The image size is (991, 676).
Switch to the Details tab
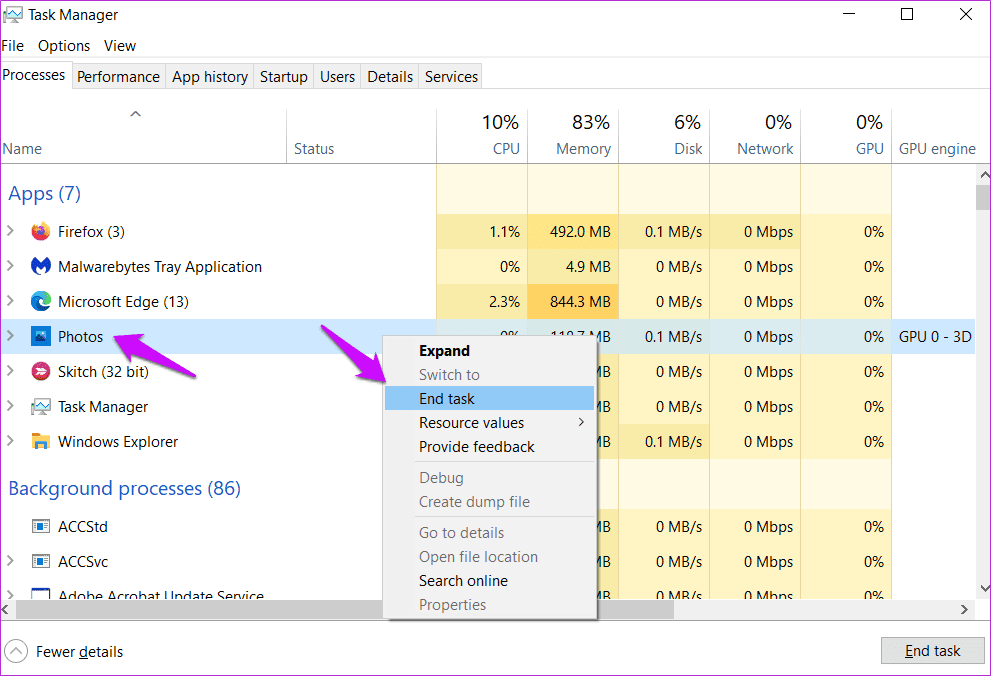click(x=390, y=76)
